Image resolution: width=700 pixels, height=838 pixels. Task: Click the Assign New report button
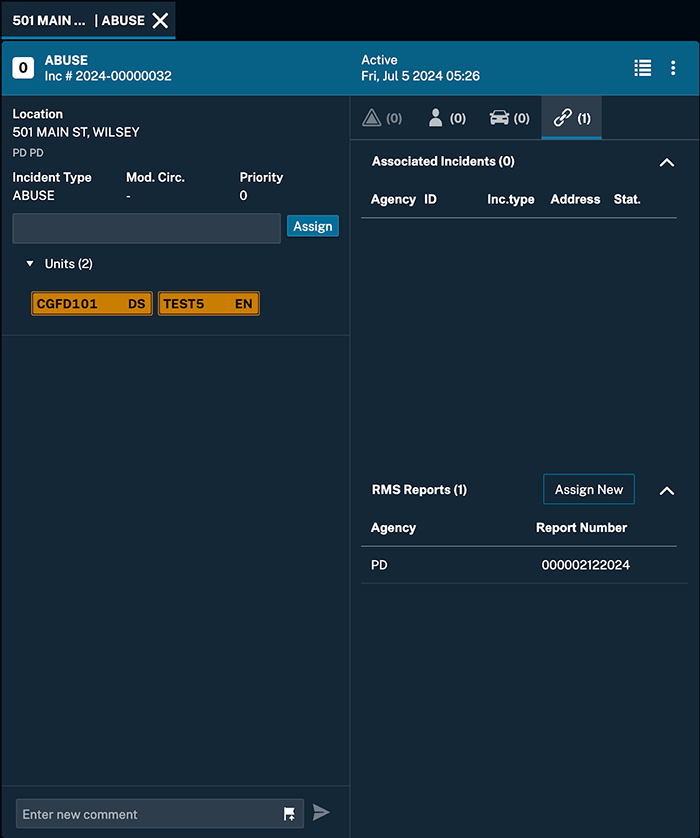(x=589, y=490)
